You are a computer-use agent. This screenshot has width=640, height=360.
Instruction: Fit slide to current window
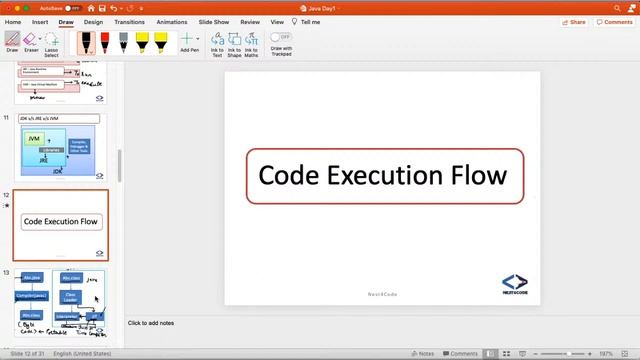point(624,353)
